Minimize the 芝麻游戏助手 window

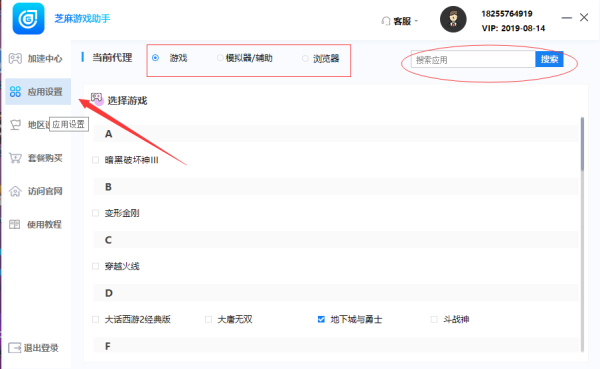[x=566, y=18]
